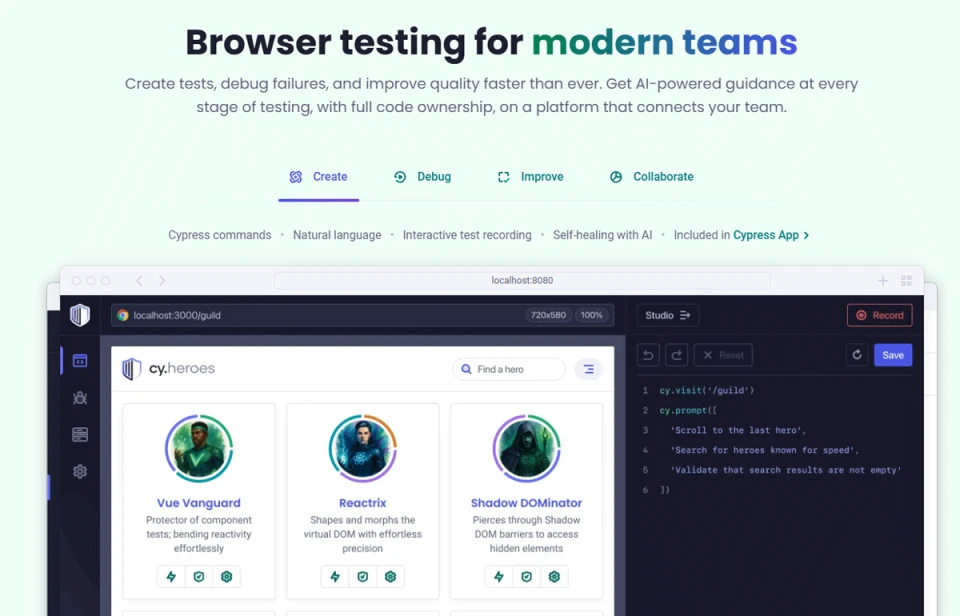Image resolution: width=960 pixels, height=616 pixels.
Task: Open the Settings gear in Cypress sidebar
Action: click(x=80, y=472)
